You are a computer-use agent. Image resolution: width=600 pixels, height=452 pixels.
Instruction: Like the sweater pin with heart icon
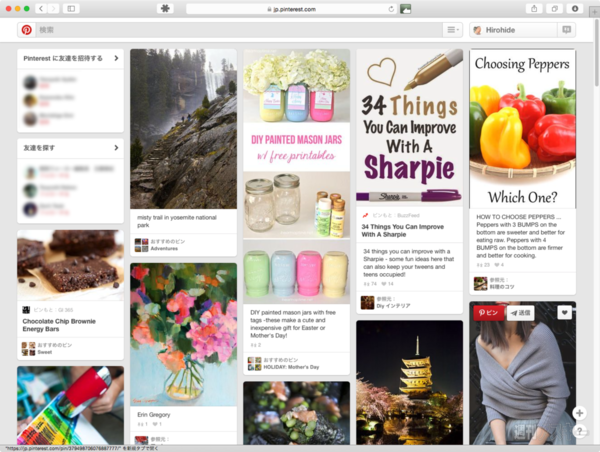564,313
